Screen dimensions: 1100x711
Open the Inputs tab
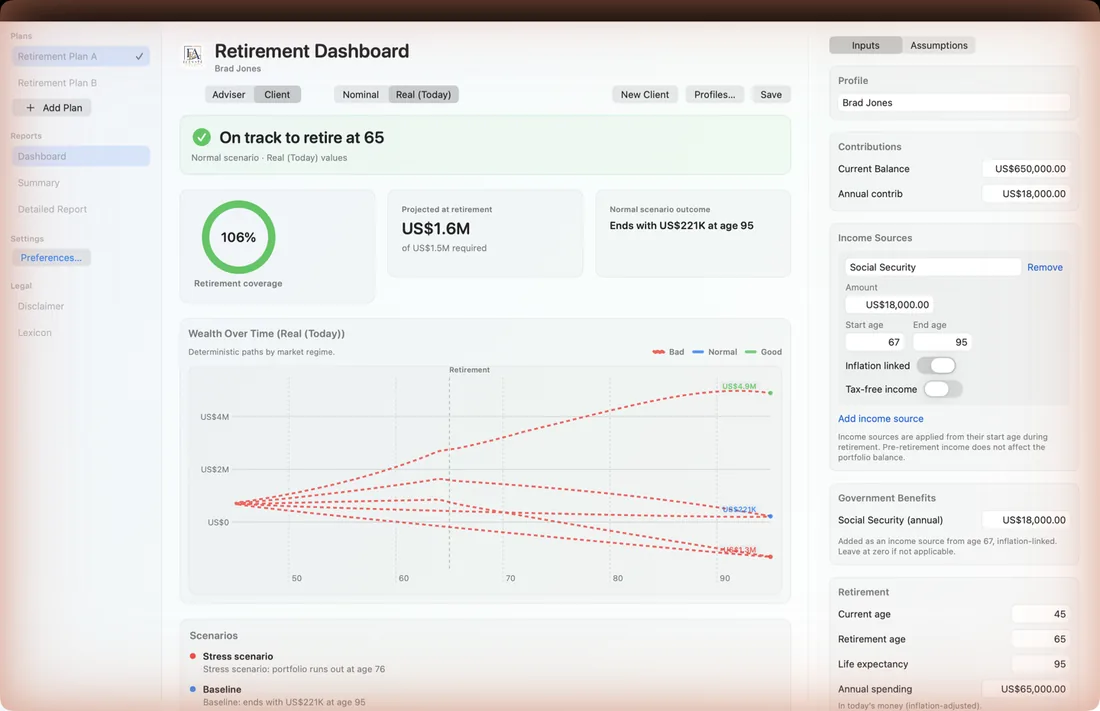click(865, 45)
